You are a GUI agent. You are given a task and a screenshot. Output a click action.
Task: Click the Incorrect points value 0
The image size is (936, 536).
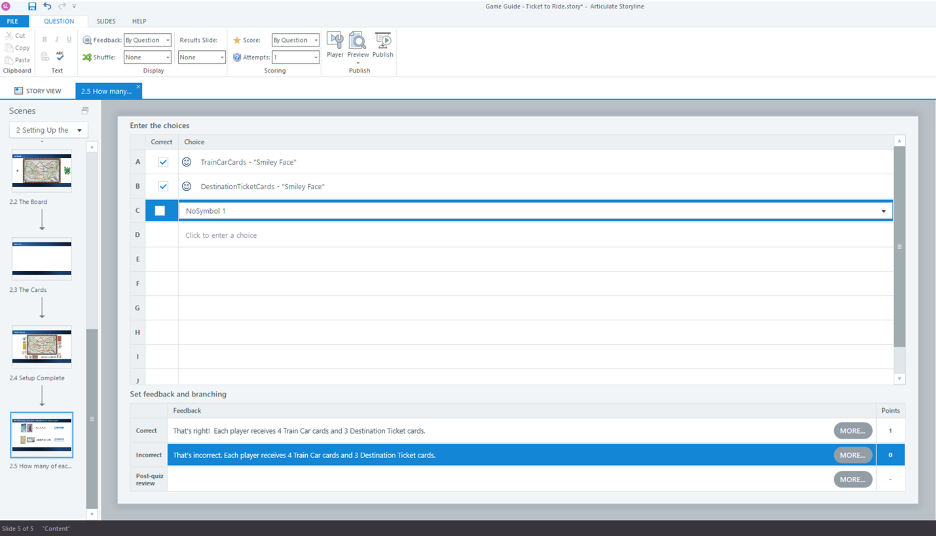[x=890, y=455]
